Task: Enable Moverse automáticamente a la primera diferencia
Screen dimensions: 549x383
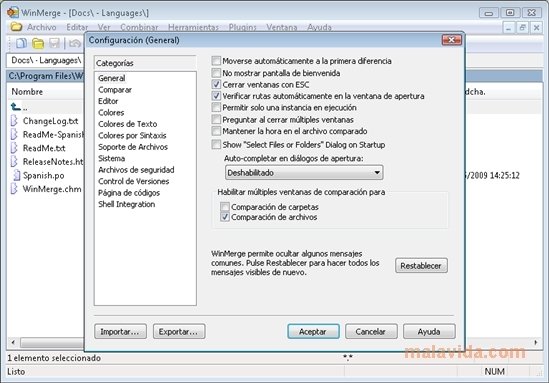Action: (216, 61)
